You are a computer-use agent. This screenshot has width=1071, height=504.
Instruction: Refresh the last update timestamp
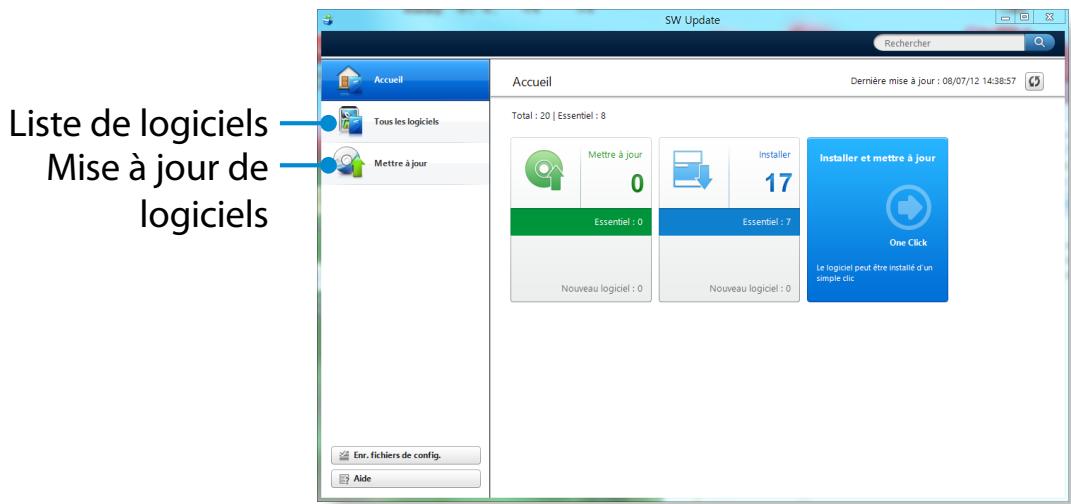1036,81
